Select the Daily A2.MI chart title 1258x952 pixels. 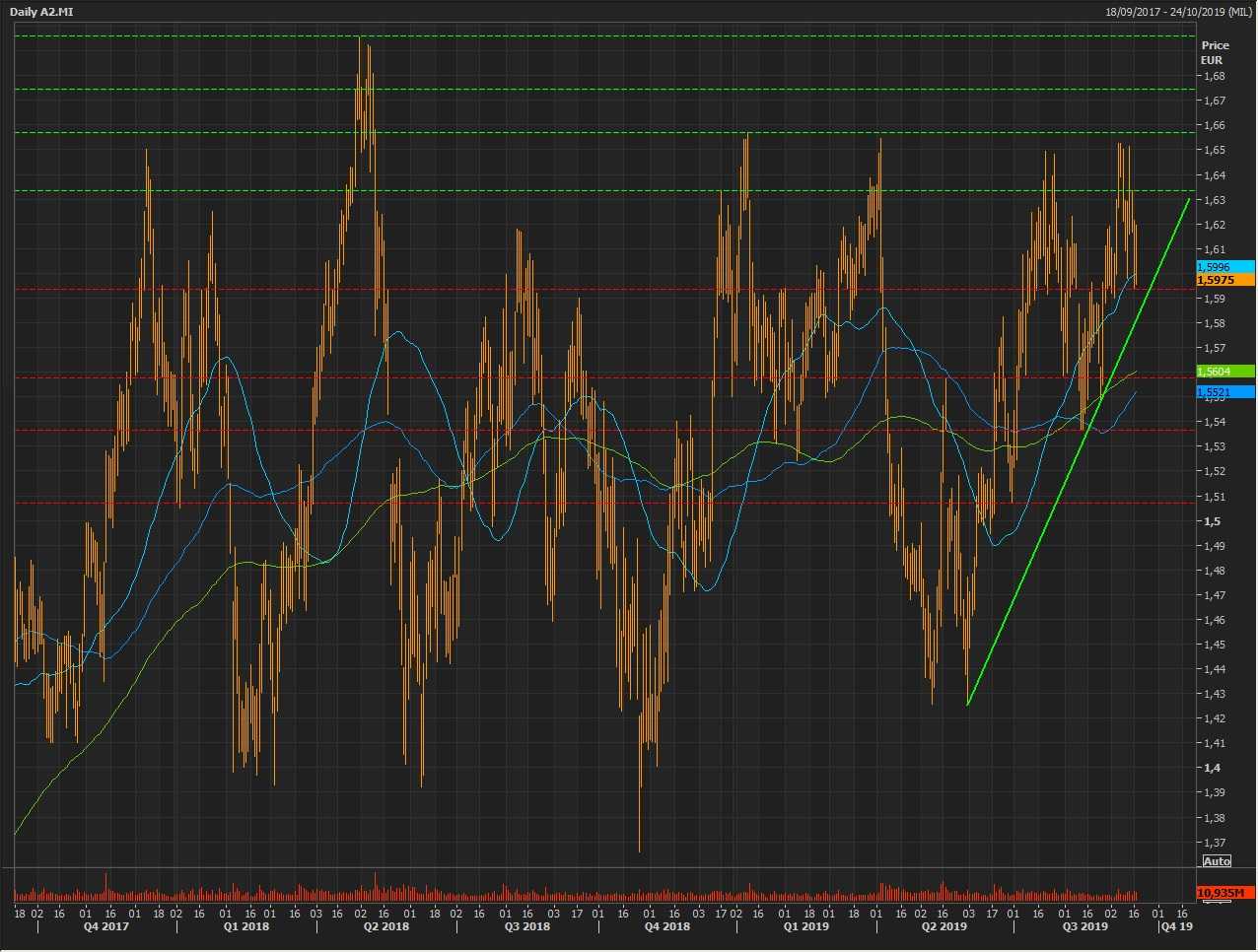click(x=41, y=12)
